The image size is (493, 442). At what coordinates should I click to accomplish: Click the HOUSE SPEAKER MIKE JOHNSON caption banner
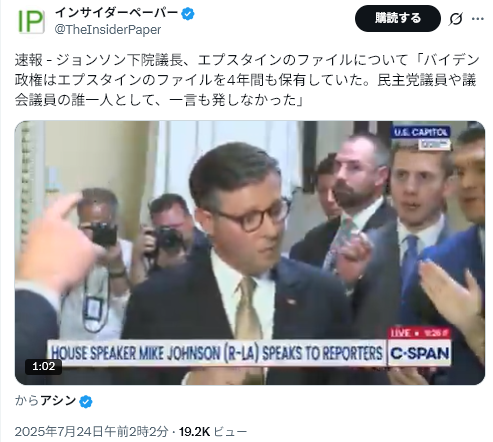217,353
